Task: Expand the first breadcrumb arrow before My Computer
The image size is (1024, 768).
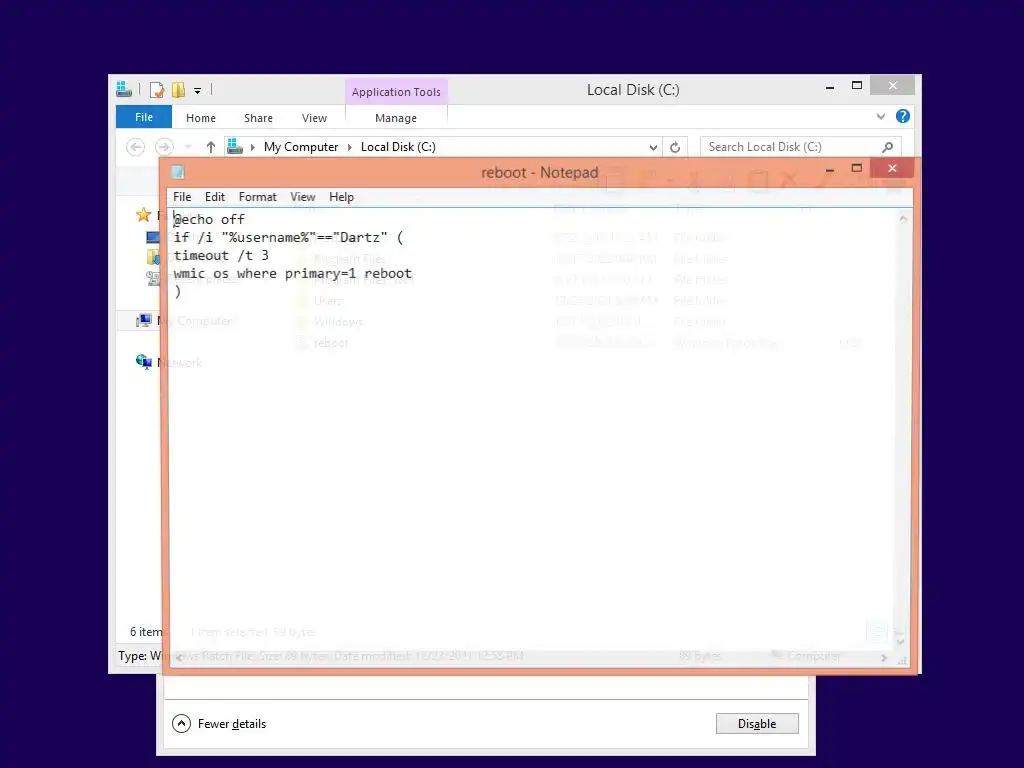Action: [x=252, y=147]
